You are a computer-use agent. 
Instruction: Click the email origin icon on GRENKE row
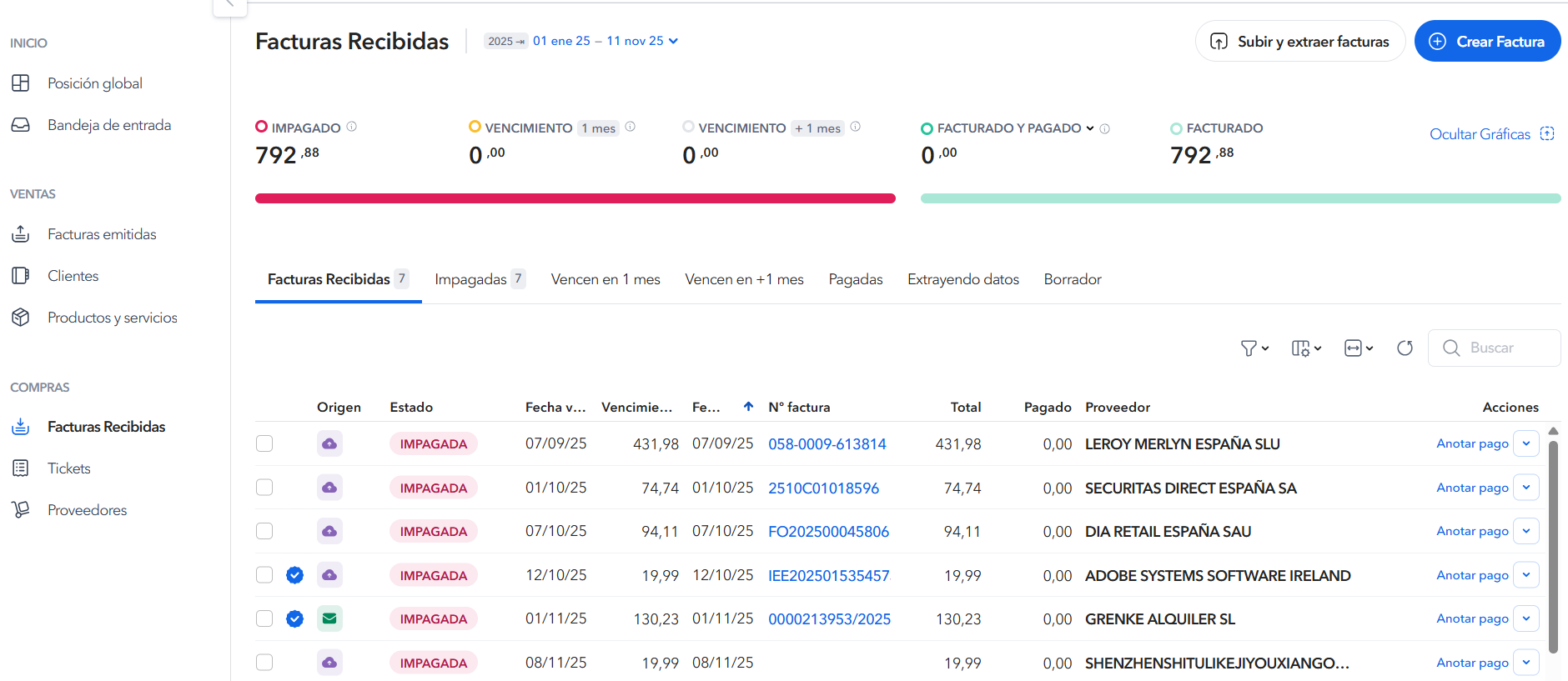click(329, 618)
